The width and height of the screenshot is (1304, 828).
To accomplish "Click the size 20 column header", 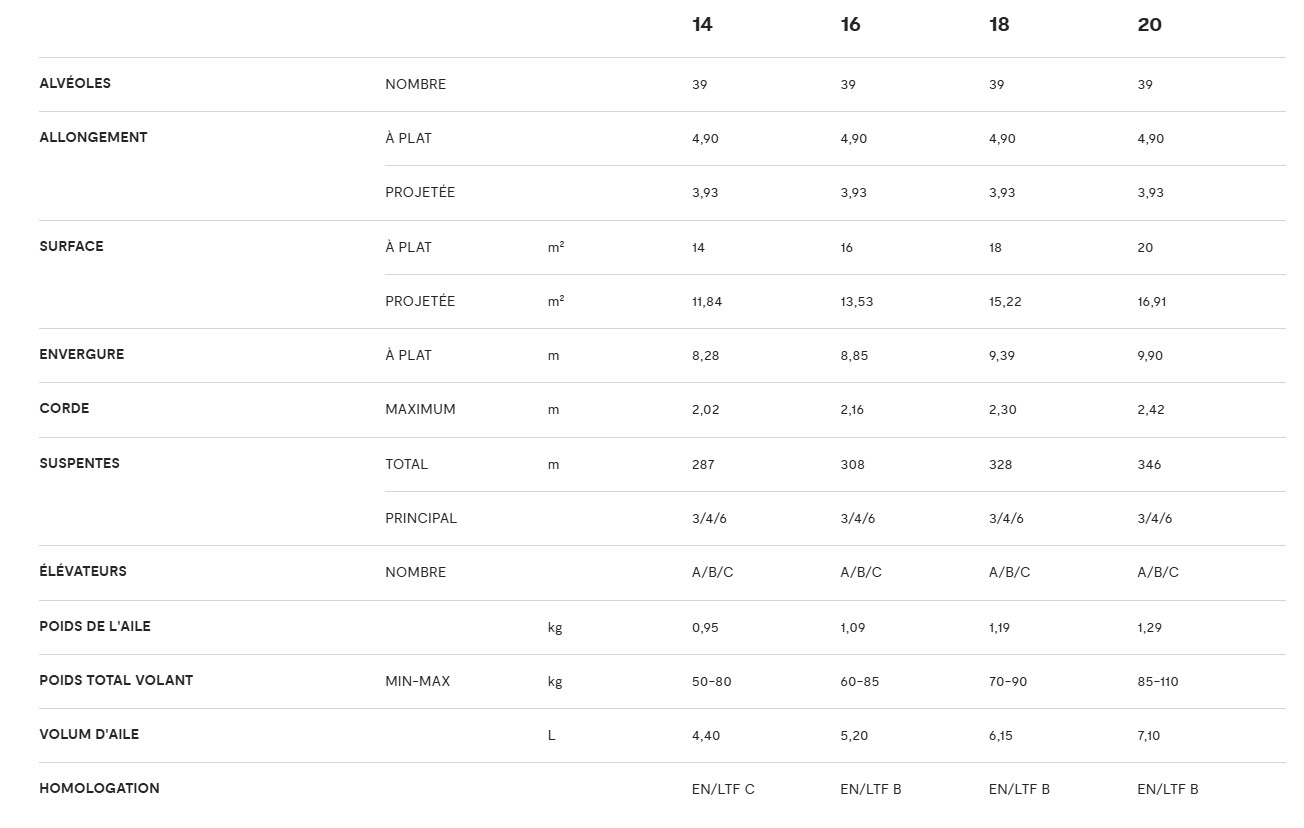I will pos(1149,25).
